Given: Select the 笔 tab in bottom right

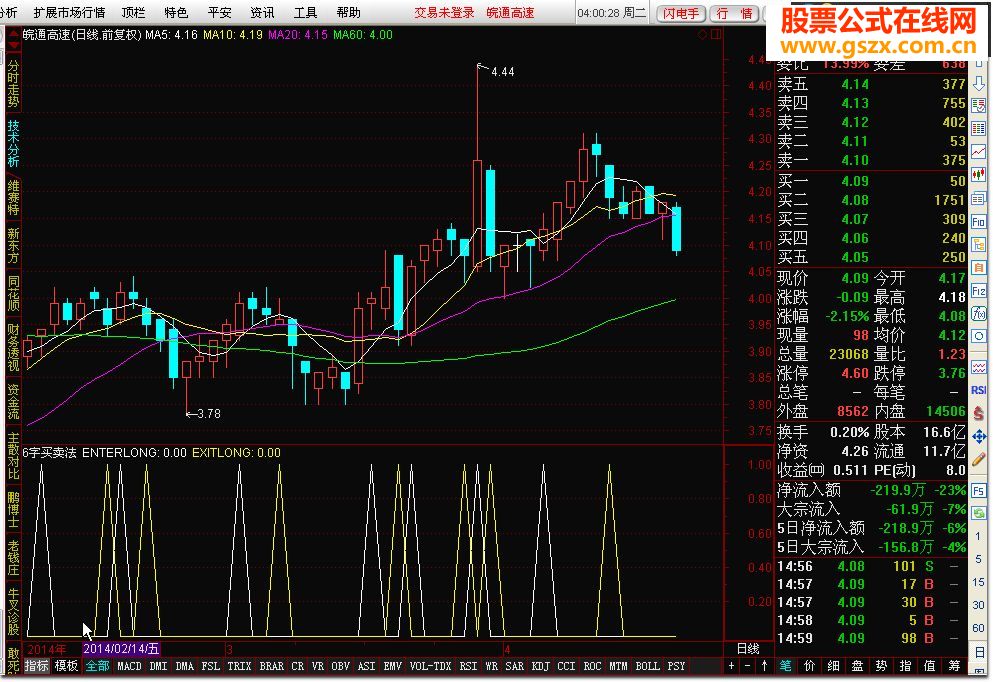Looking at the screenshot, I should pyautogui.click(x=785, y=666).
